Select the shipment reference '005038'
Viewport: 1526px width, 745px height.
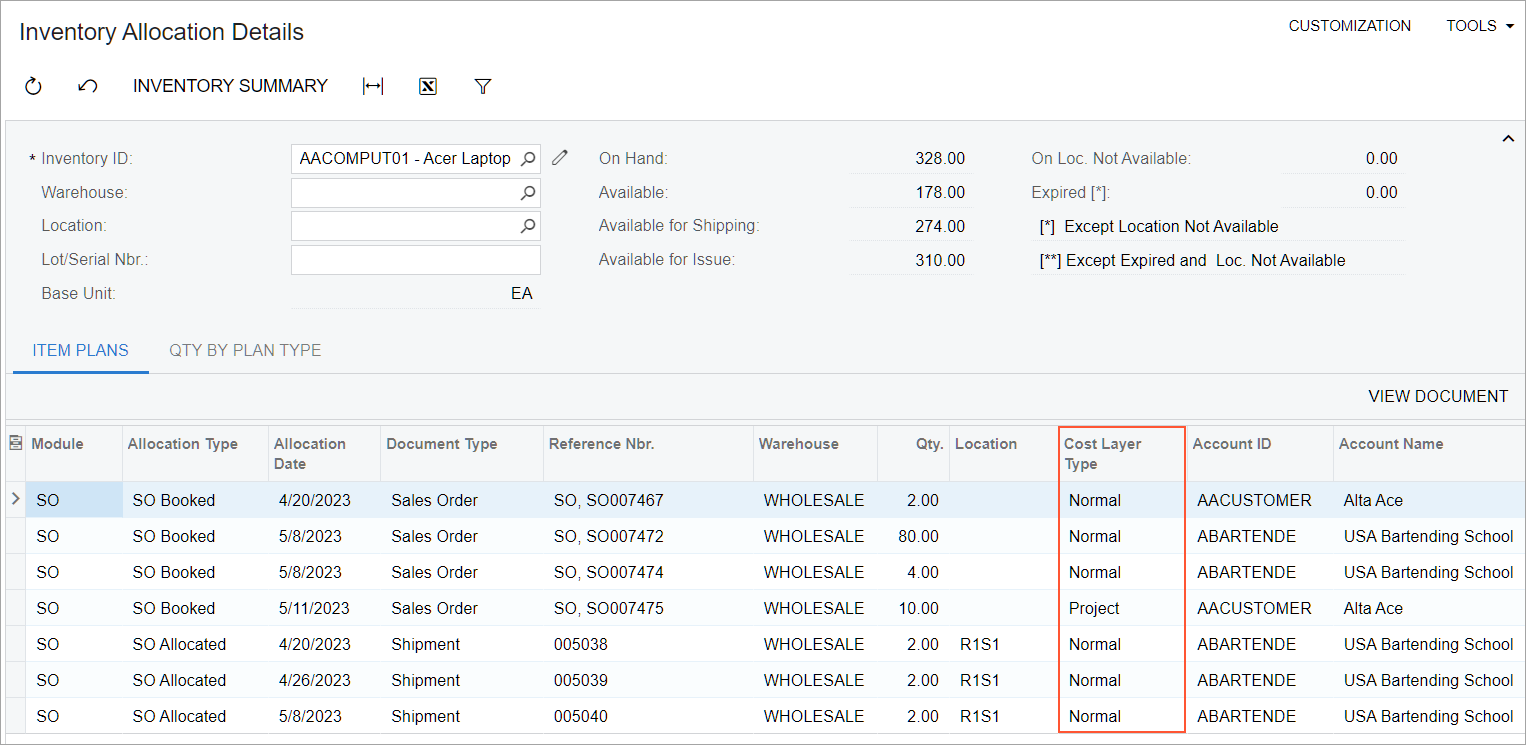[648, 644]
